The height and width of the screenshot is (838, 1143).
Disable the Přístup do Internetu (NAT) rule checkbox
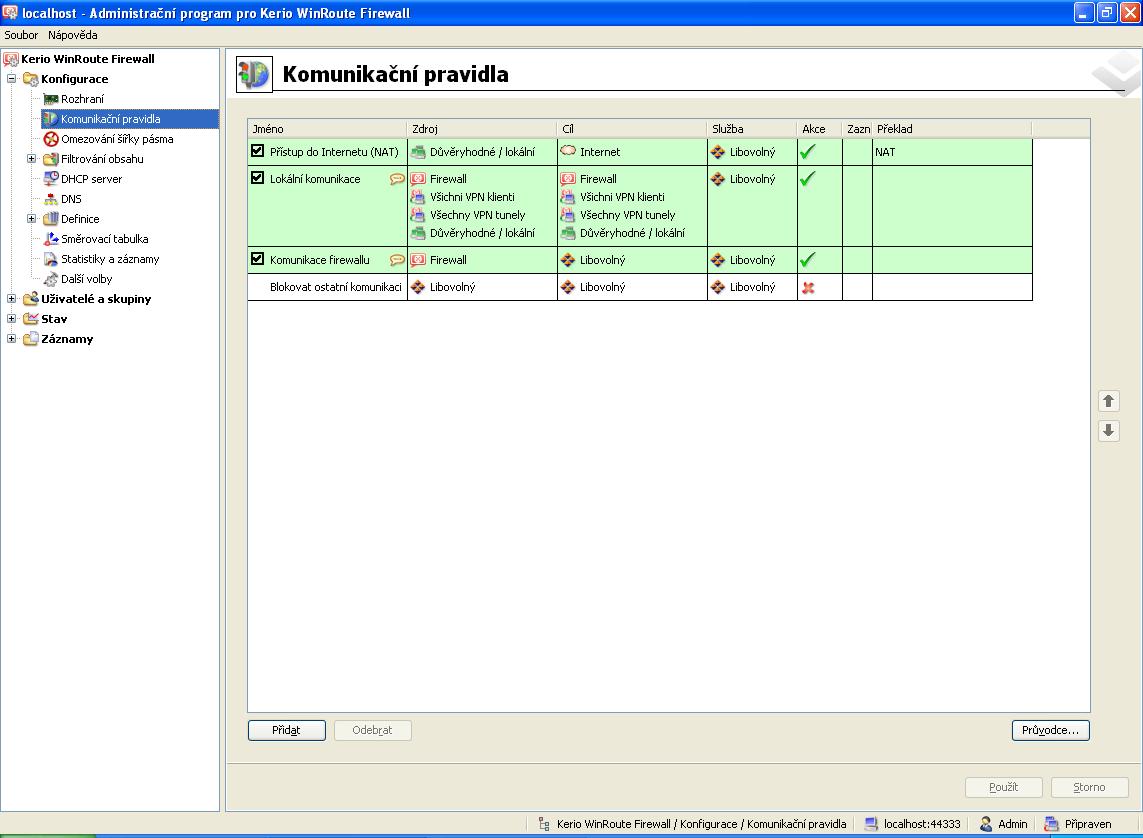coord(257,151)
